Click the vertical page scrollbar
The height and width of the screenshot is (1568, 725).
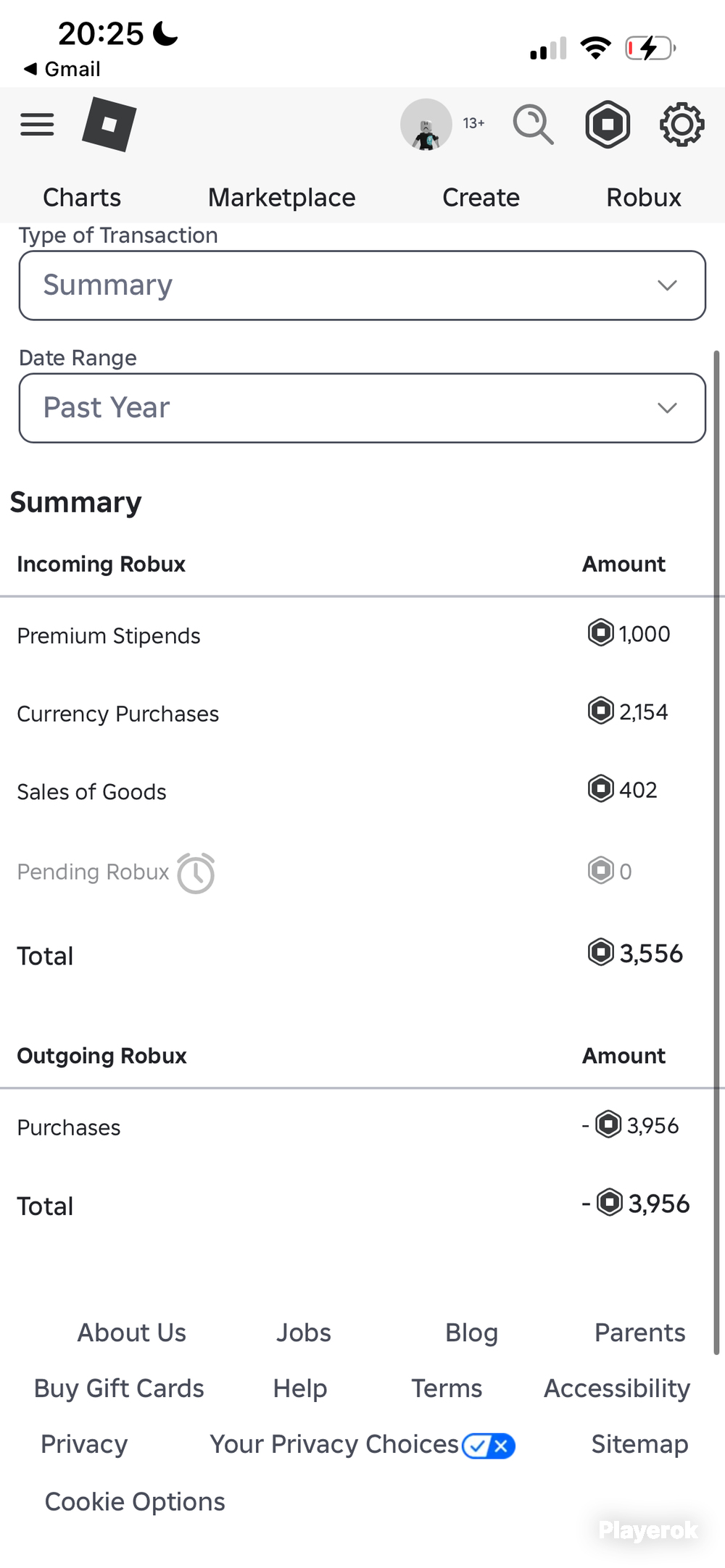click(716, 852)
